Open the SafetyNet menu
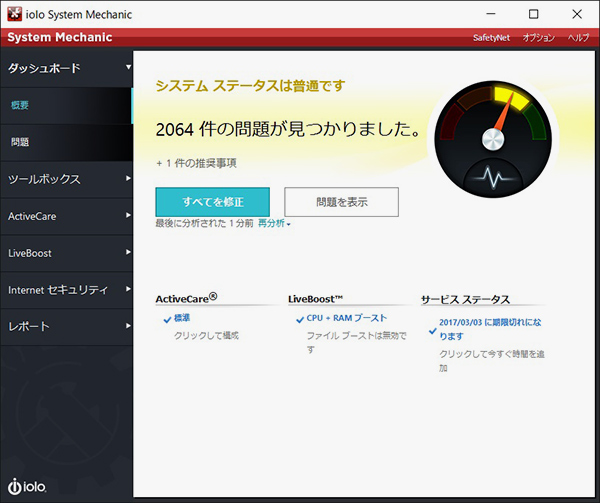Image resolution: width=600 pixels, height=503 pixels. tap(490, 37)
